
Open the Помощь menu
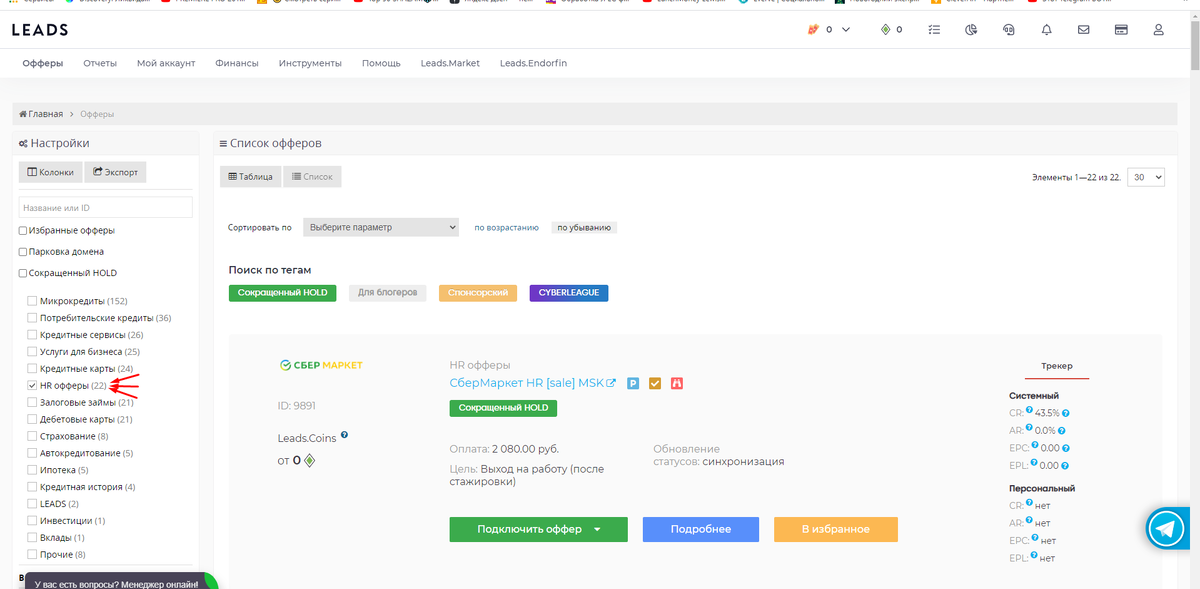pyautogui.click(x=381, y=63)
